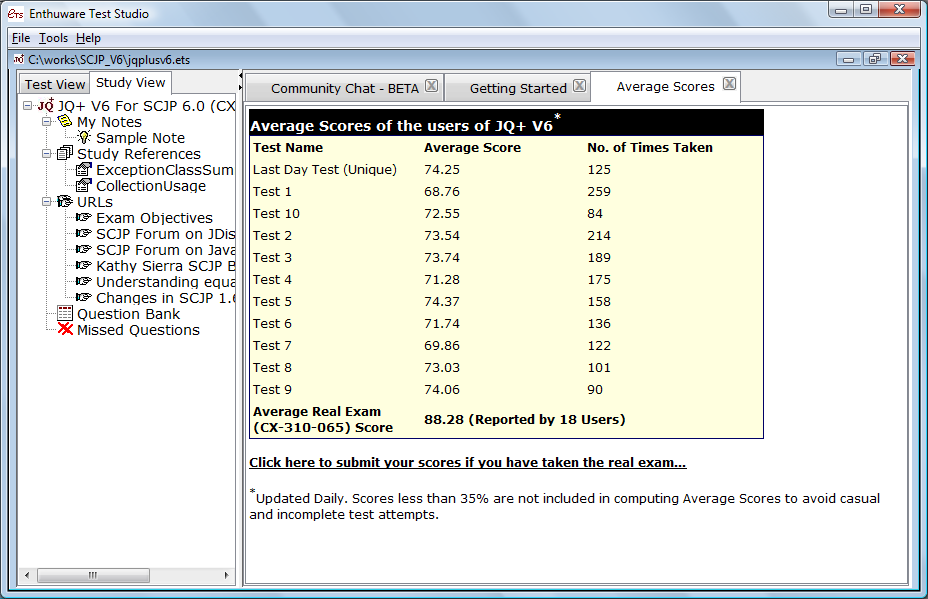Click the submit your real exam scores link

click(468, 462)
